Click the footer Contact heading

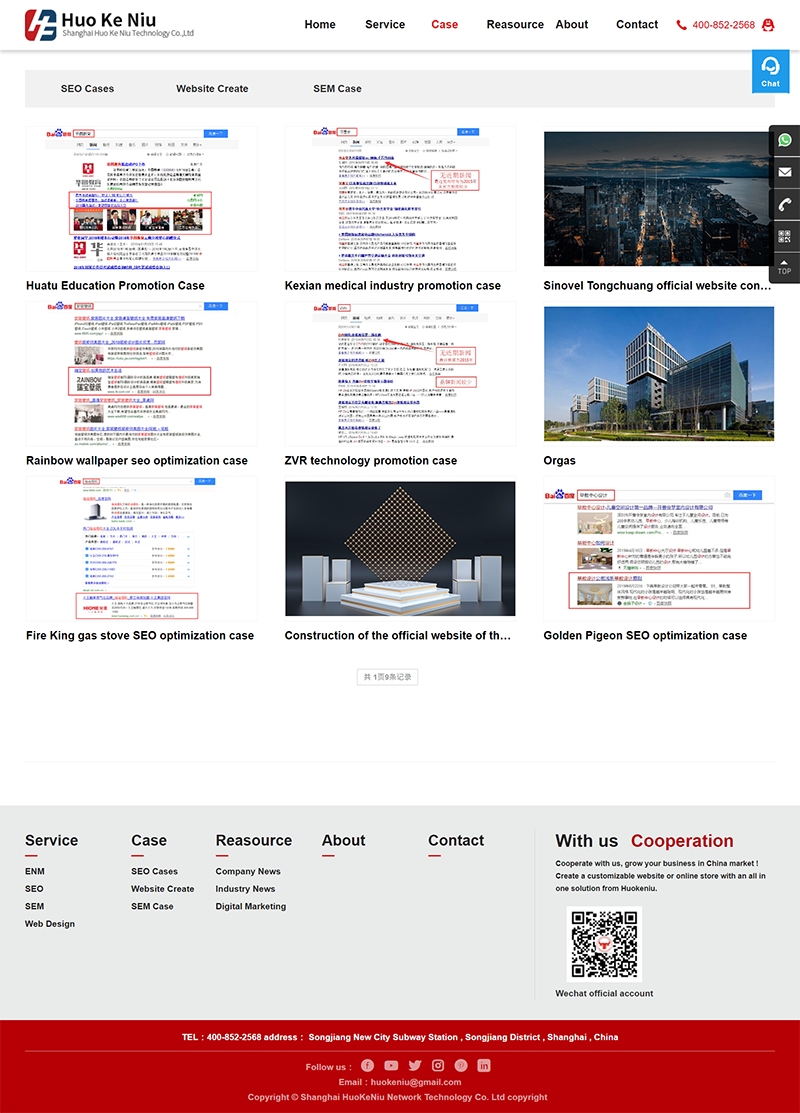[x=456, y=840]
